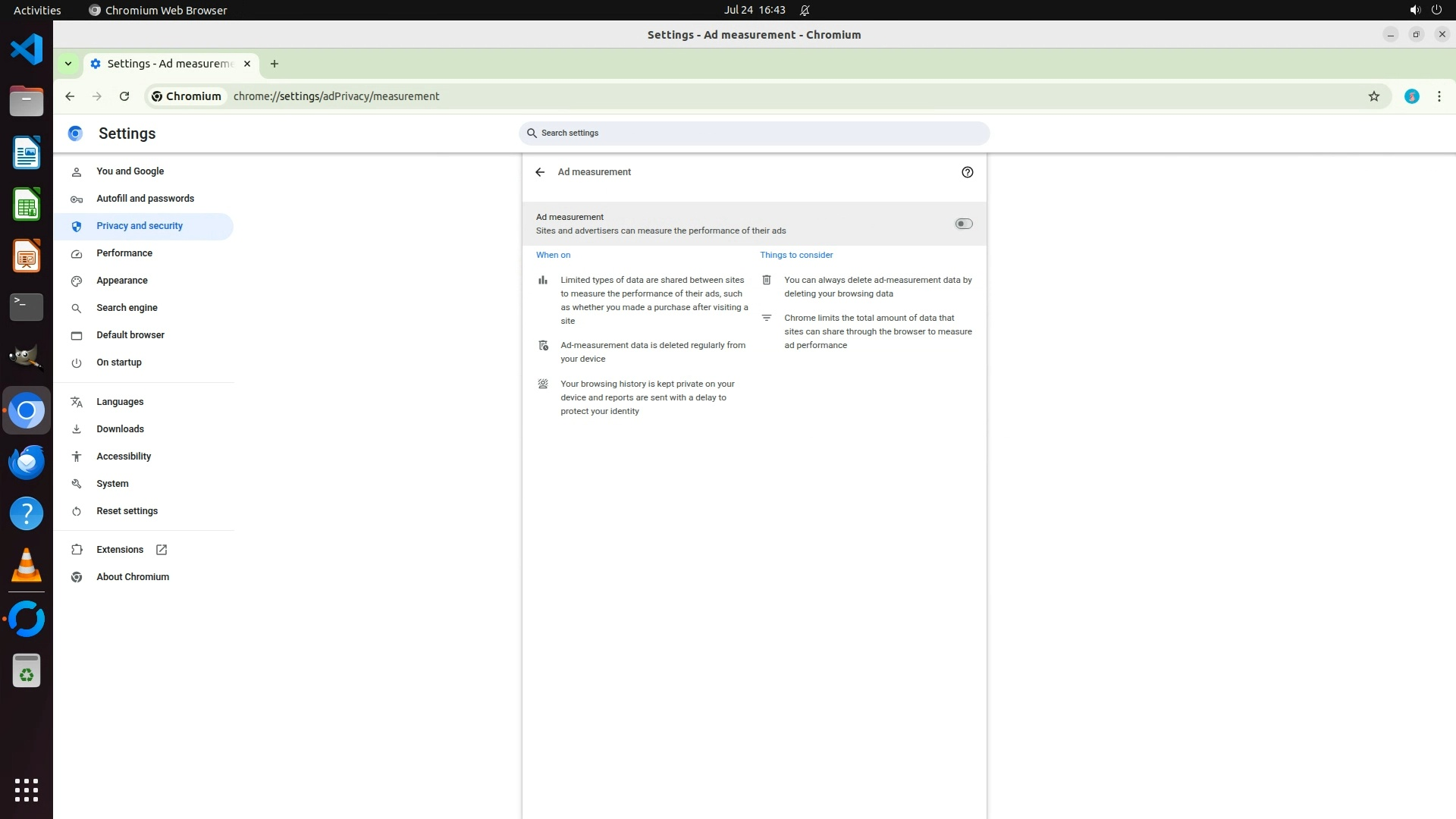Click the Search settings field
1456x819 pixels.
tap(754, 133)
